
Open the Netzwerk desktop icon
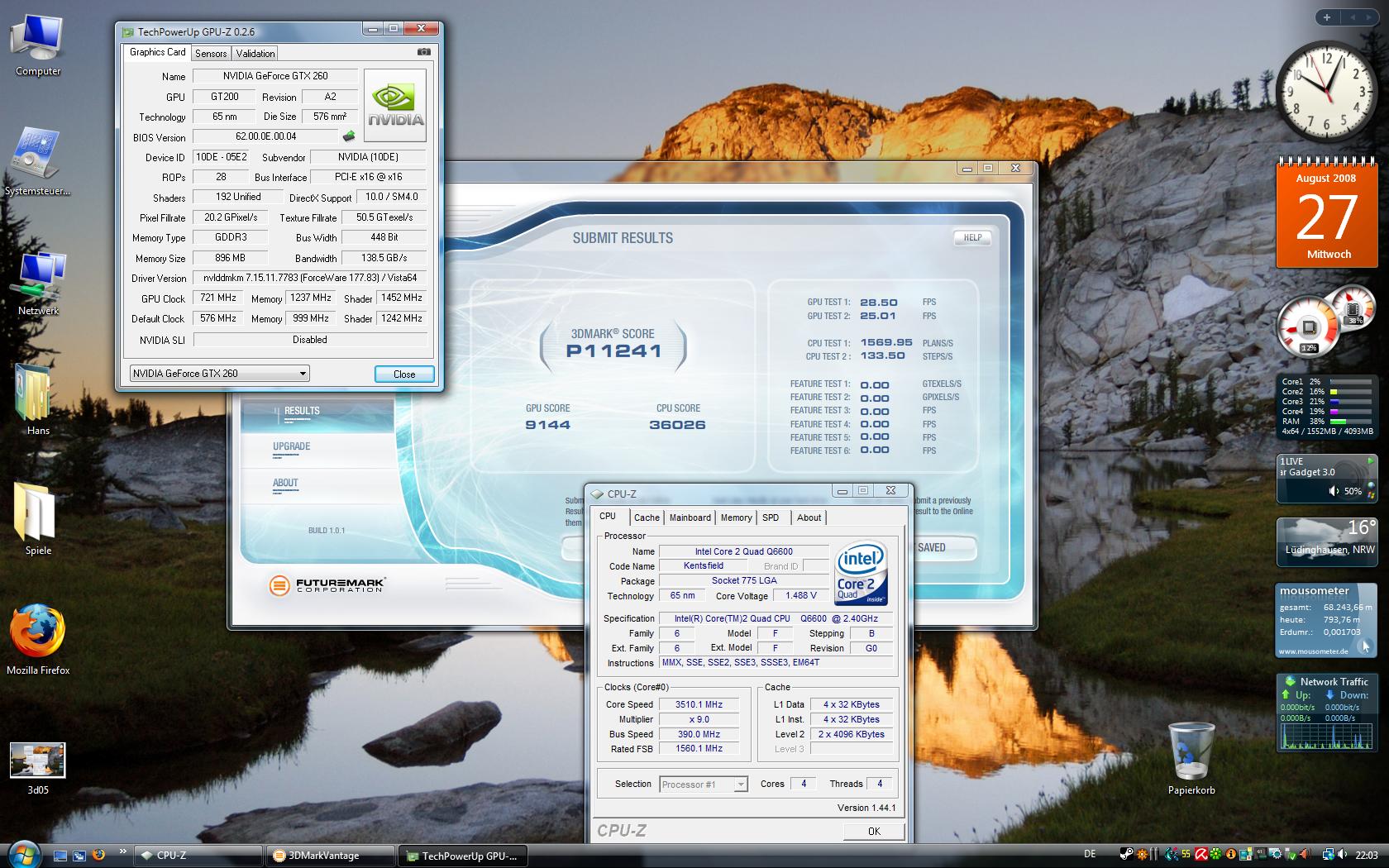tap(38, 284)
